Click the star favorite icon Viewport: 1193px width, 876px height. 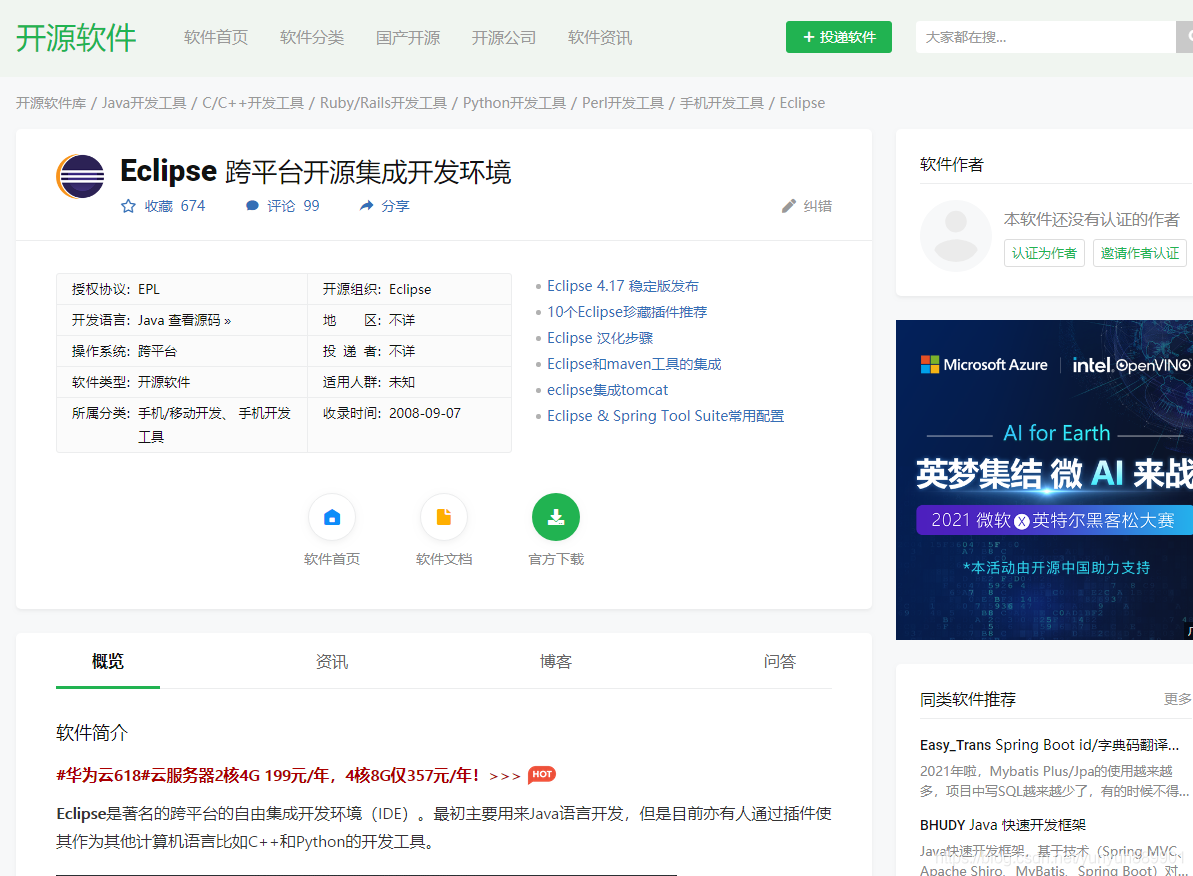pos(128,206)
